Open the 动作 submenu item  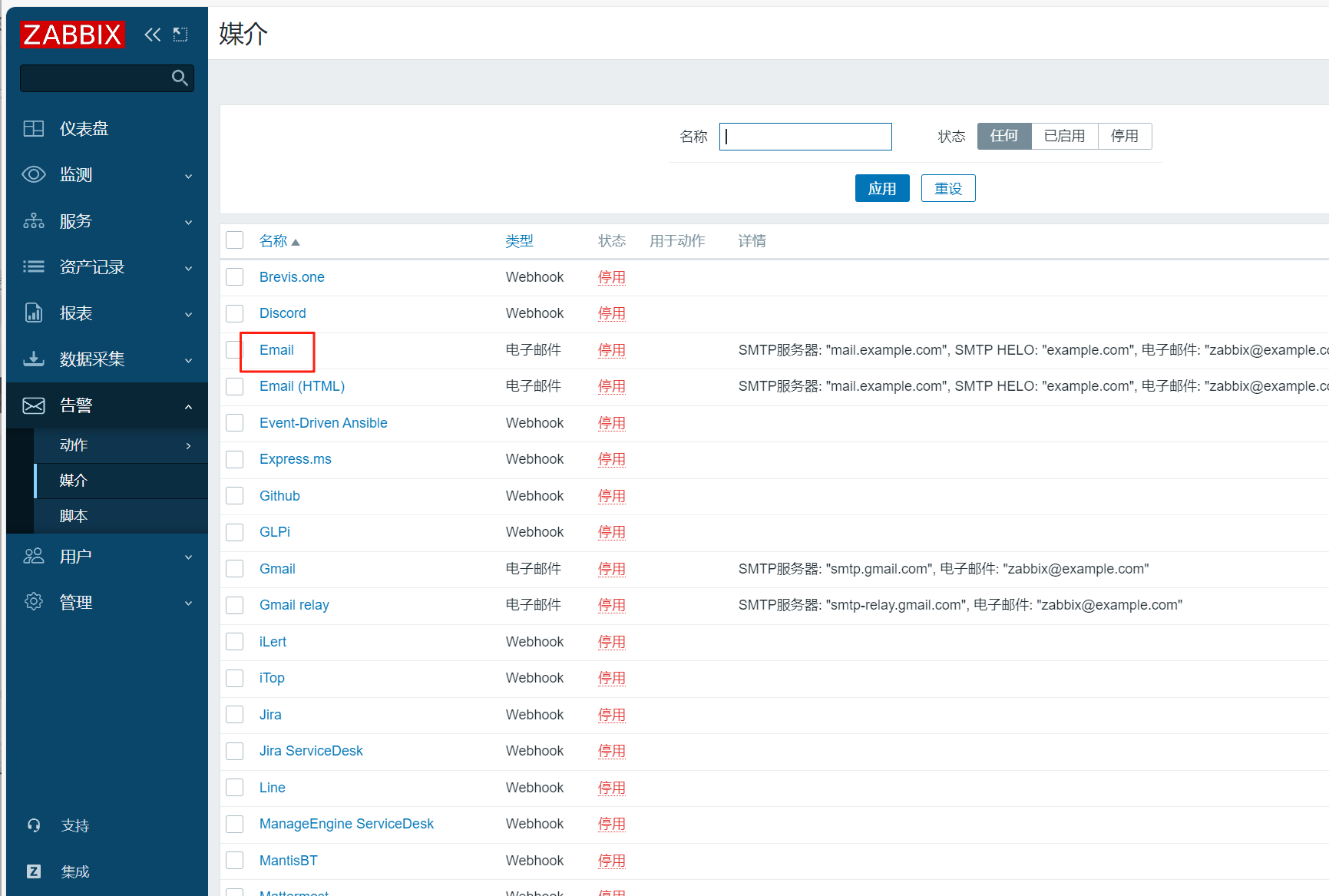(x=121, y=445)
